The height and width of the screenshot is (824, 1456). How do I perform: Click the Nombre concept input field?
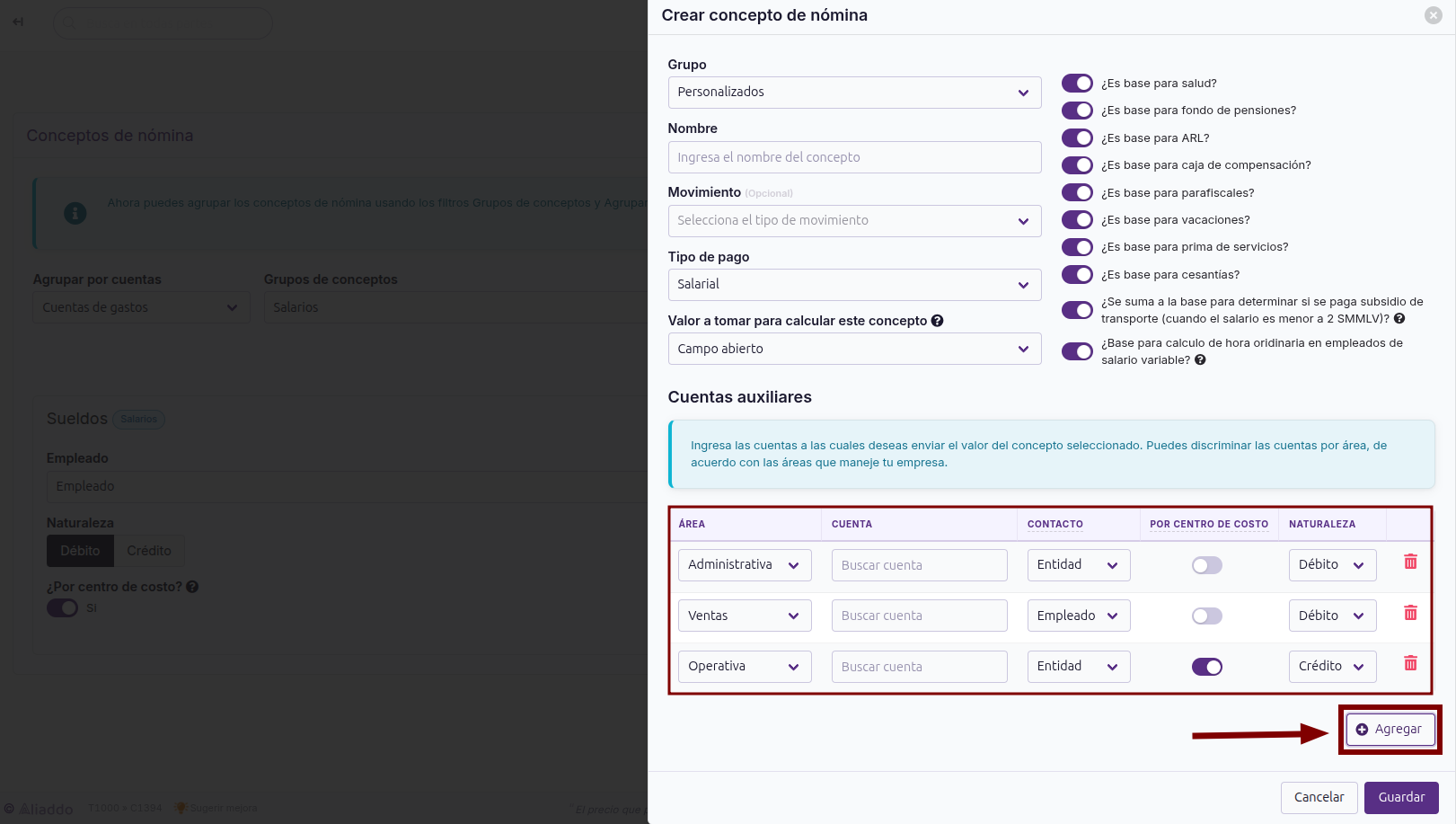coord(854,157)
